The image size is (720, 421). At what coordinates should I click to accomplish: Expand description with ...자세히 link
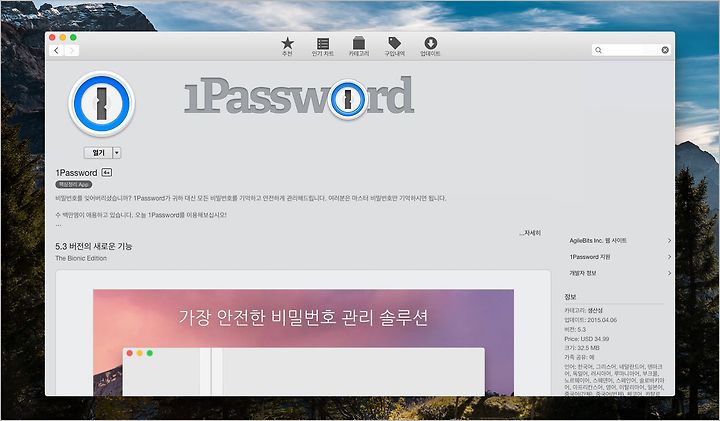[530, 233]
